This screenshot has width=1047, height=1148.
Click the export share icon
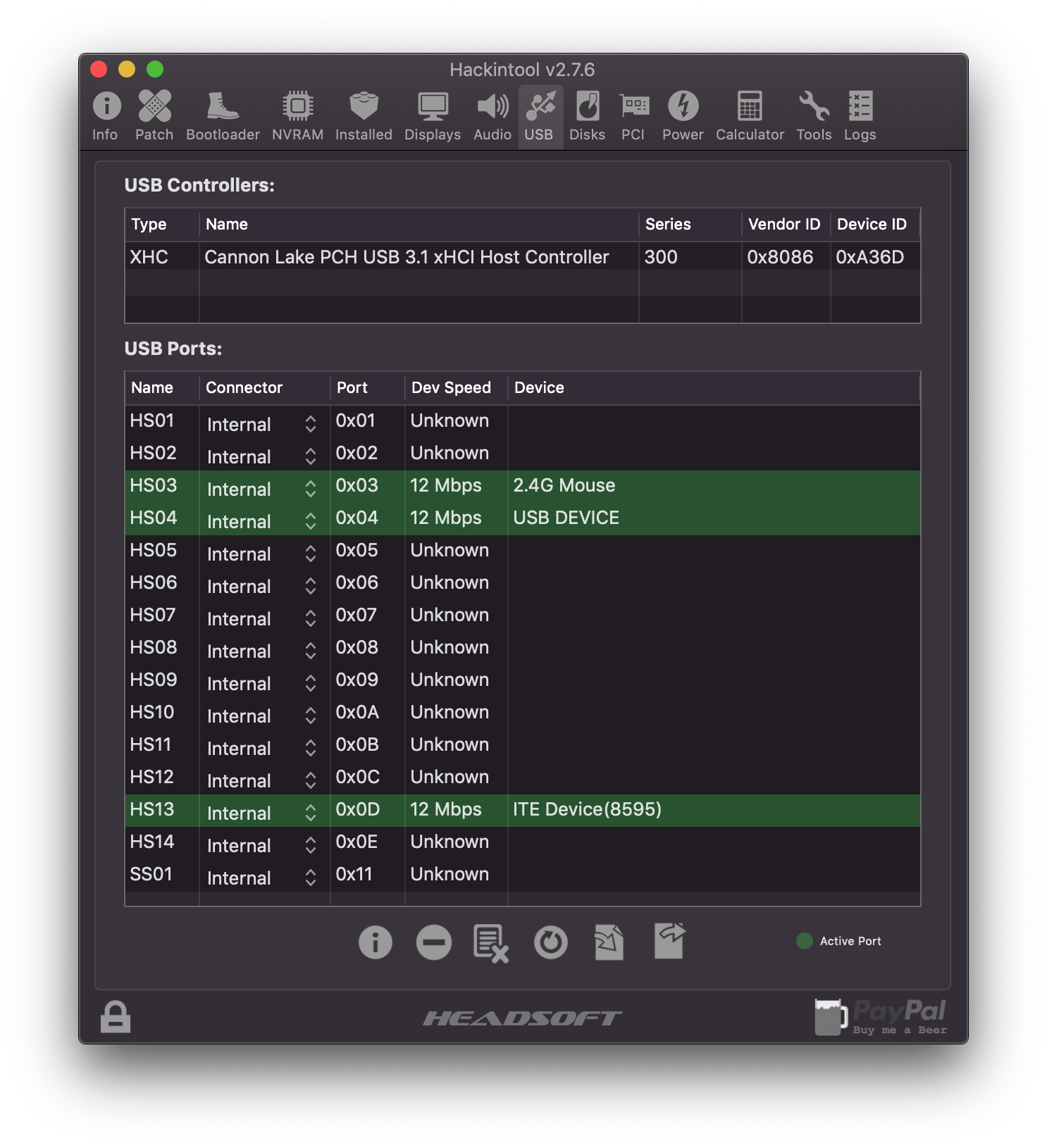(x=669, y=941)
